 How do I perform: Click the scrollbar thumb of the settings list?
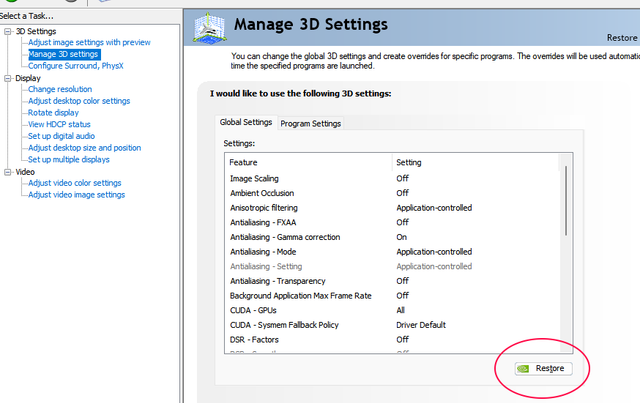[566, 200]
